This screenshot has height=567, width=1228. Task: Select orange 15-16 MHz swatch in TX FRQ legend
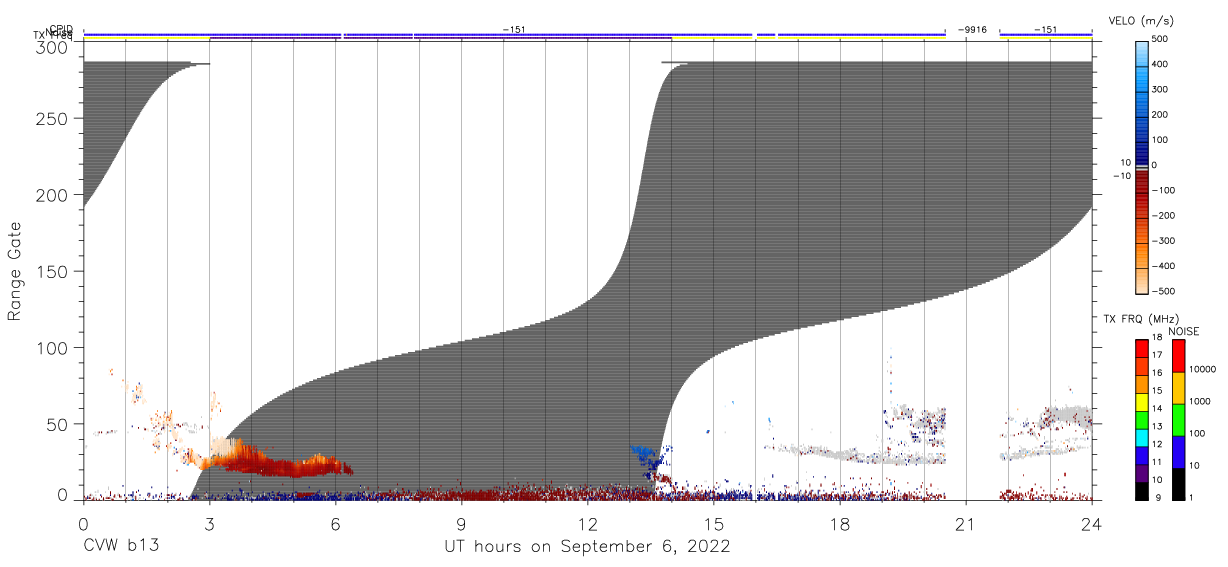pos(1141,385)
